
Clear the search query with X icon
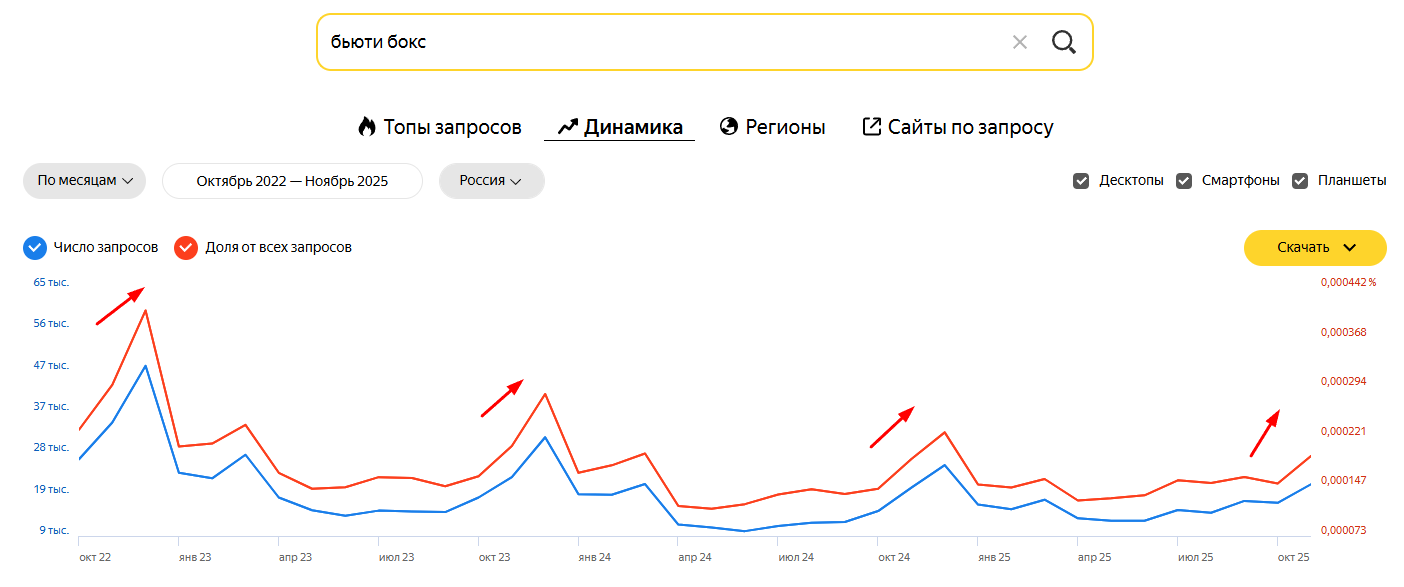[1019, 42]
